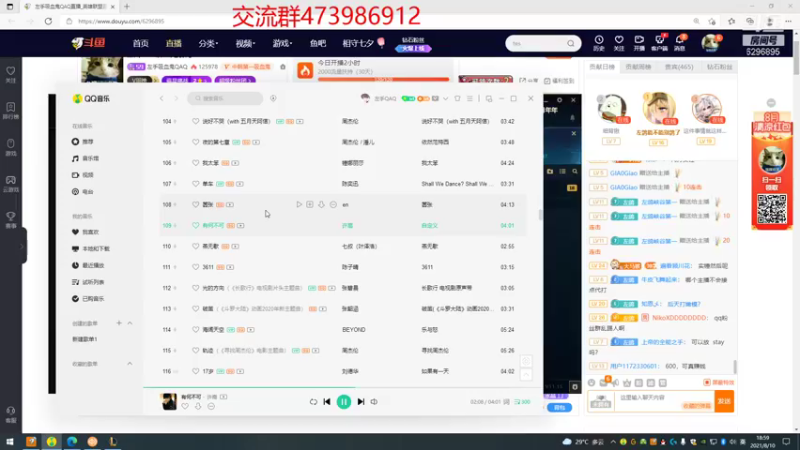Open Recently Played in QQ Music sidebar
The height and width of the screenshot is (450, 800).
(x=88, y=265)
